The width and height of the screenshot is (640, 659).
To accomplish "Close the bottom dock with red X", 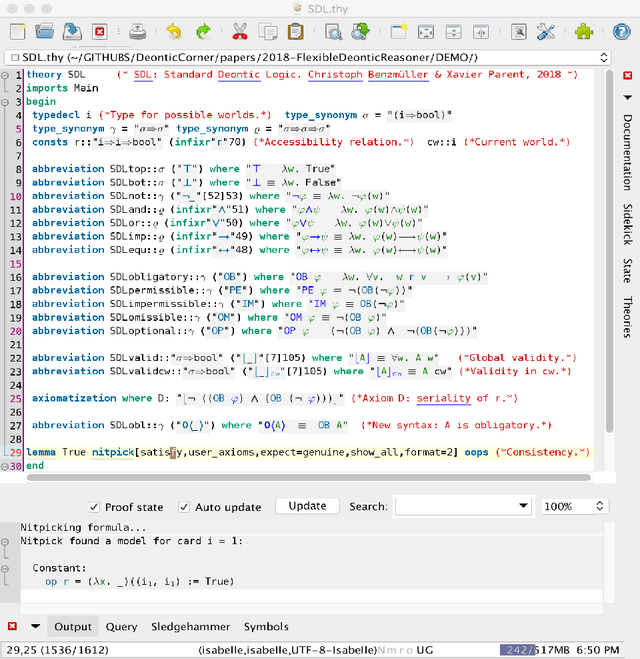I will [12, 627].
